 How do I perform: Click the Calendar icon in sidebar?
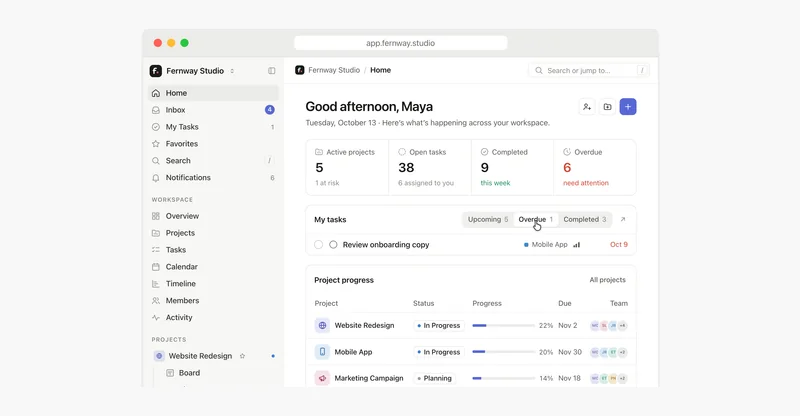pyautogui.click(x=156, y=266)
